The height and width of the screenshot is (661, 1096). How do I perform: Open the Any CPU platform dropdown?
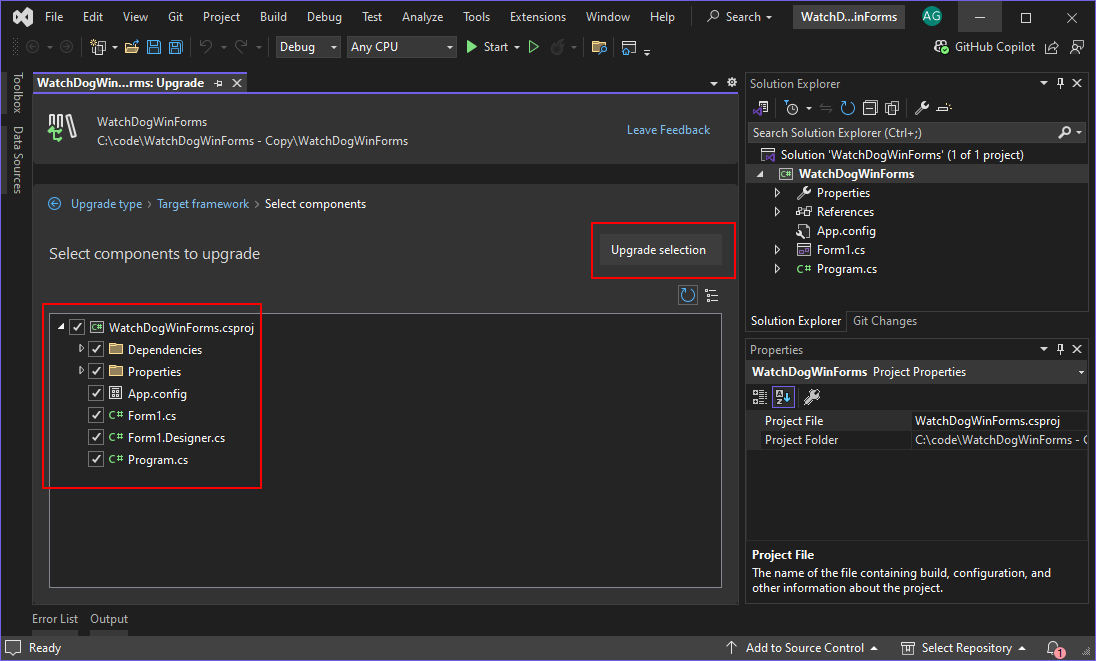coord(401,47)
